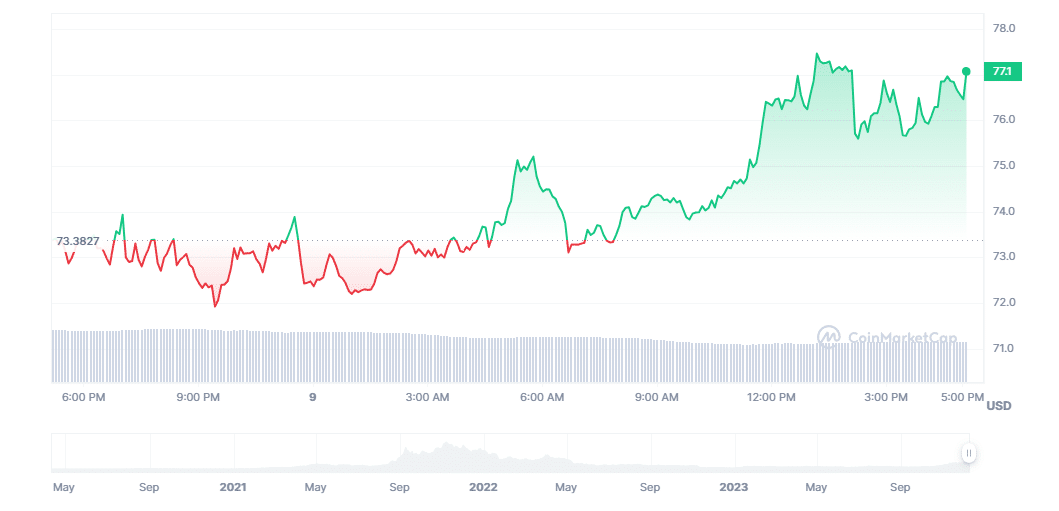Click the 9:00 AM time axis label

657,397
